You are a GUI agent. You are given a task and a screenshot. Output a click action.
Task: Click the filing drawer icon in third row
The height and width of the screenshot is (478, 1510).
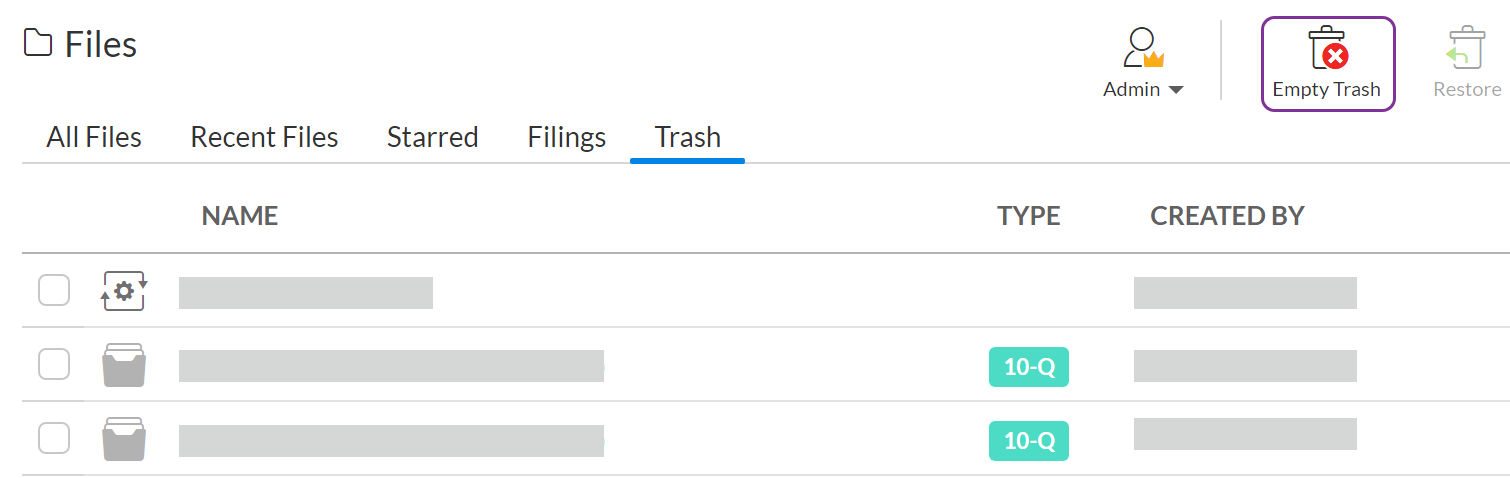click(x=124, y=439)
